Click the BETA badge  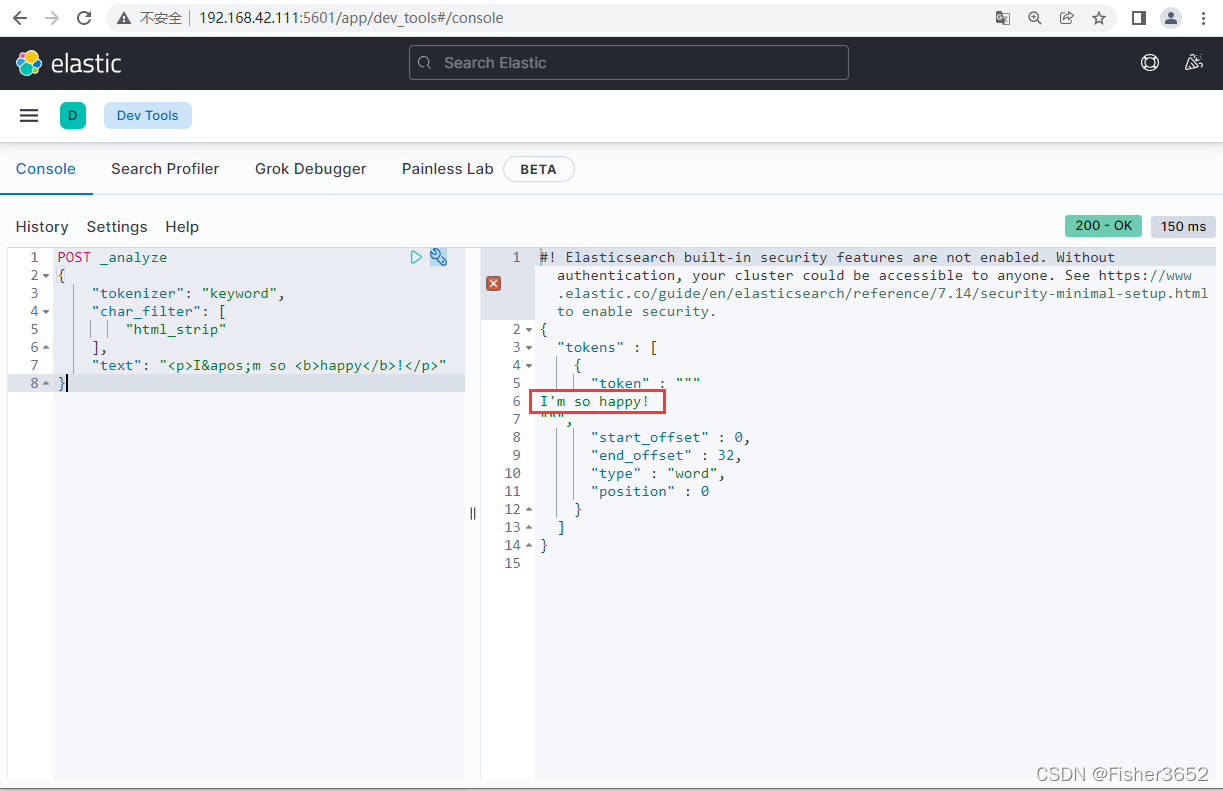point(538,169)
